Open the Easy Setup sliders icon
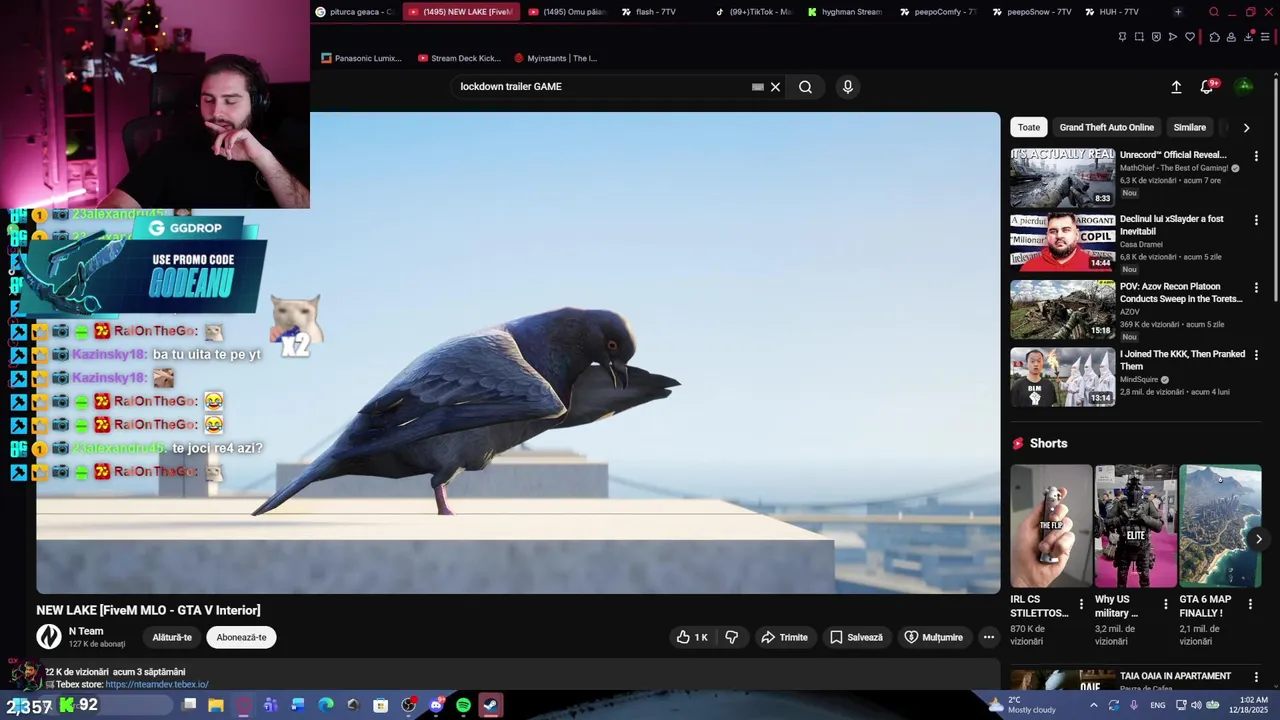Viewport: 1280px width, 720px height. point(1265,37)
